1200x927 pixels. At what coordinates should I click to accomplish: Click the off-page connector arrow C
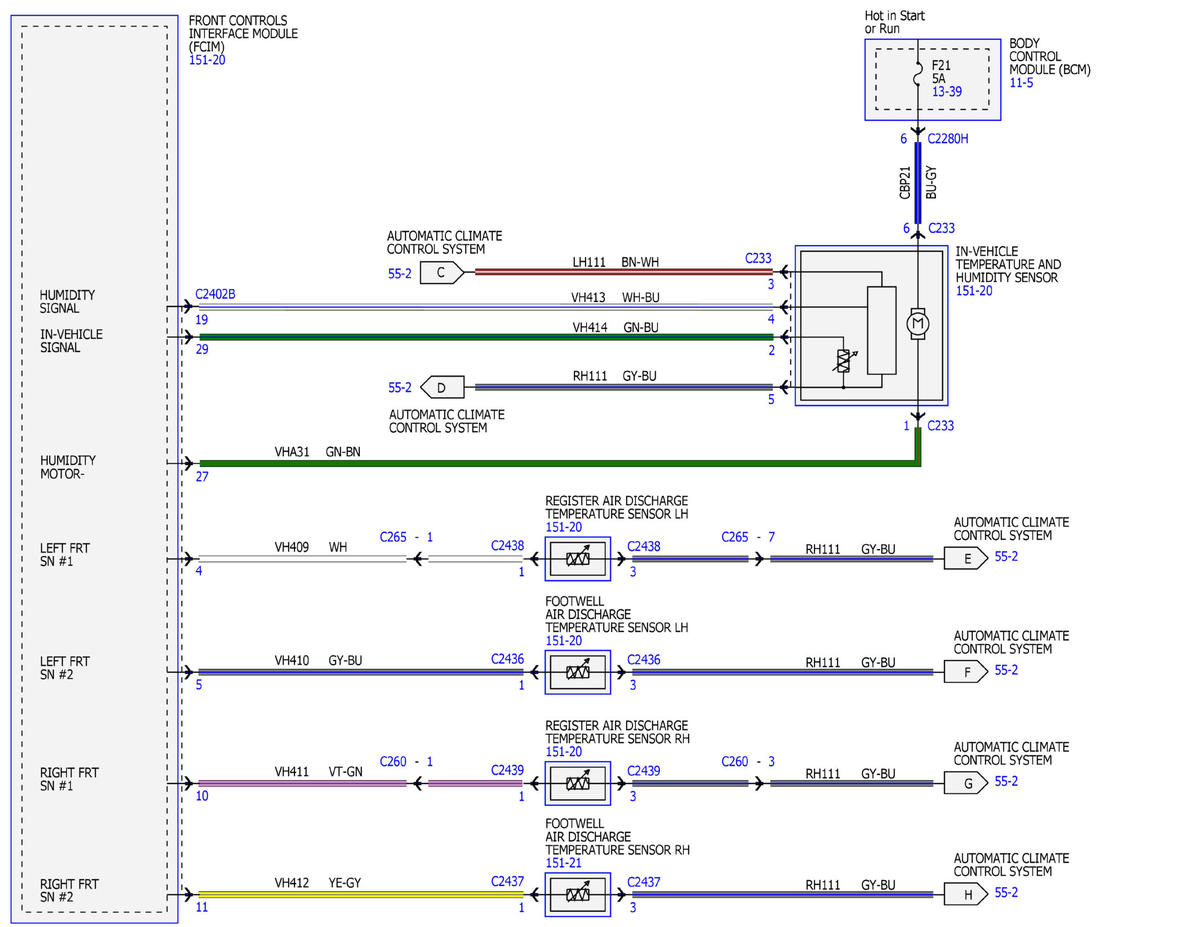(x=441, y=272)
